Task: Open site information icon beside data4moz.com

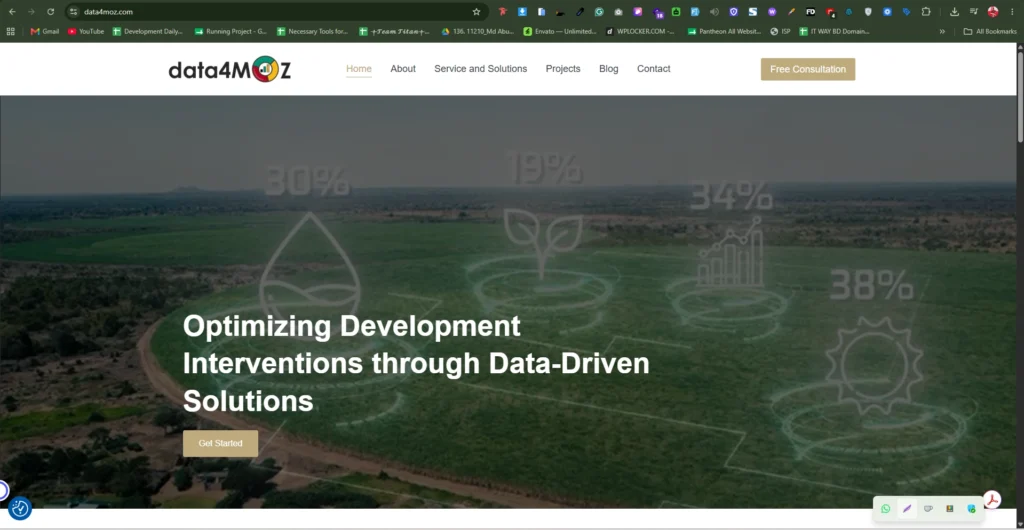Action: 74,12
